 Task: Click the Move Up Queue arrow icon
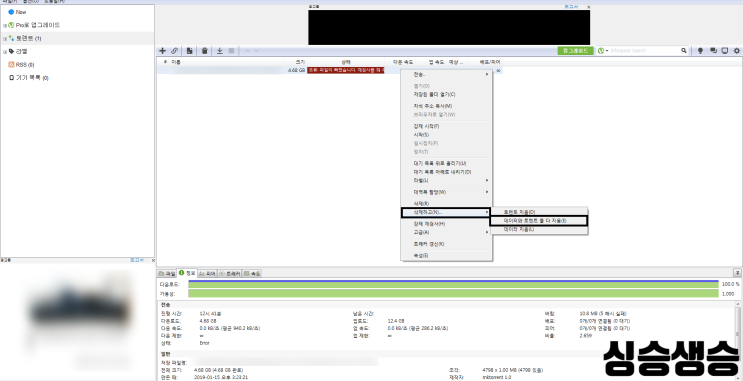point(247,51)
